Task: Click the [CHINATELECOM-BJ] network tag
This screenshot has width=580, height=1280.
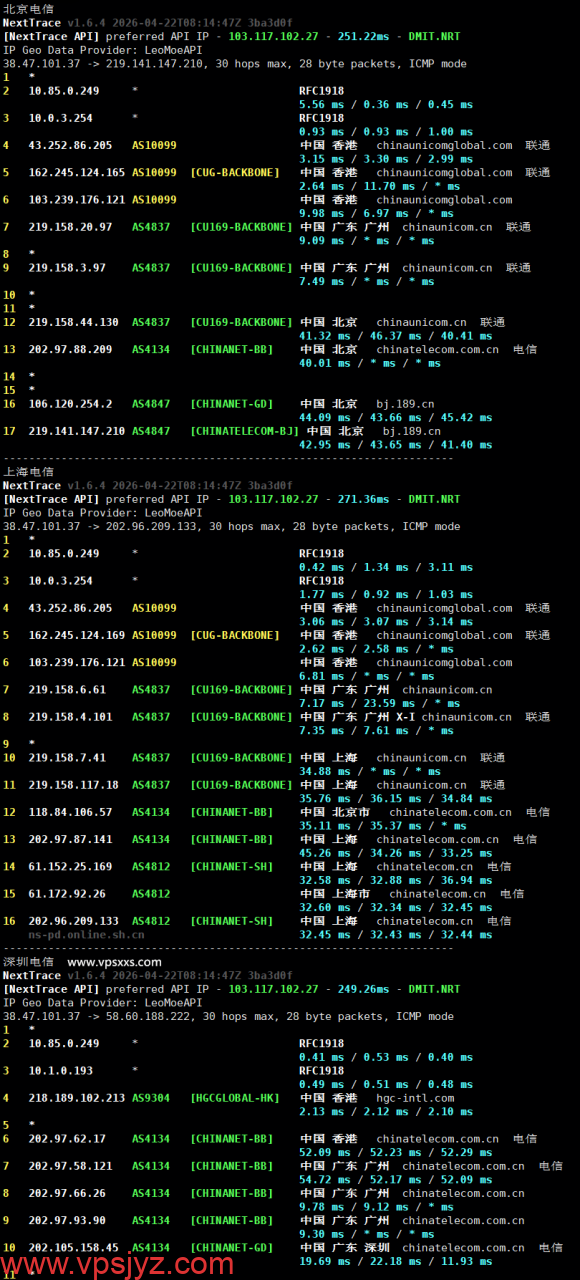Action: coord(245,431)
